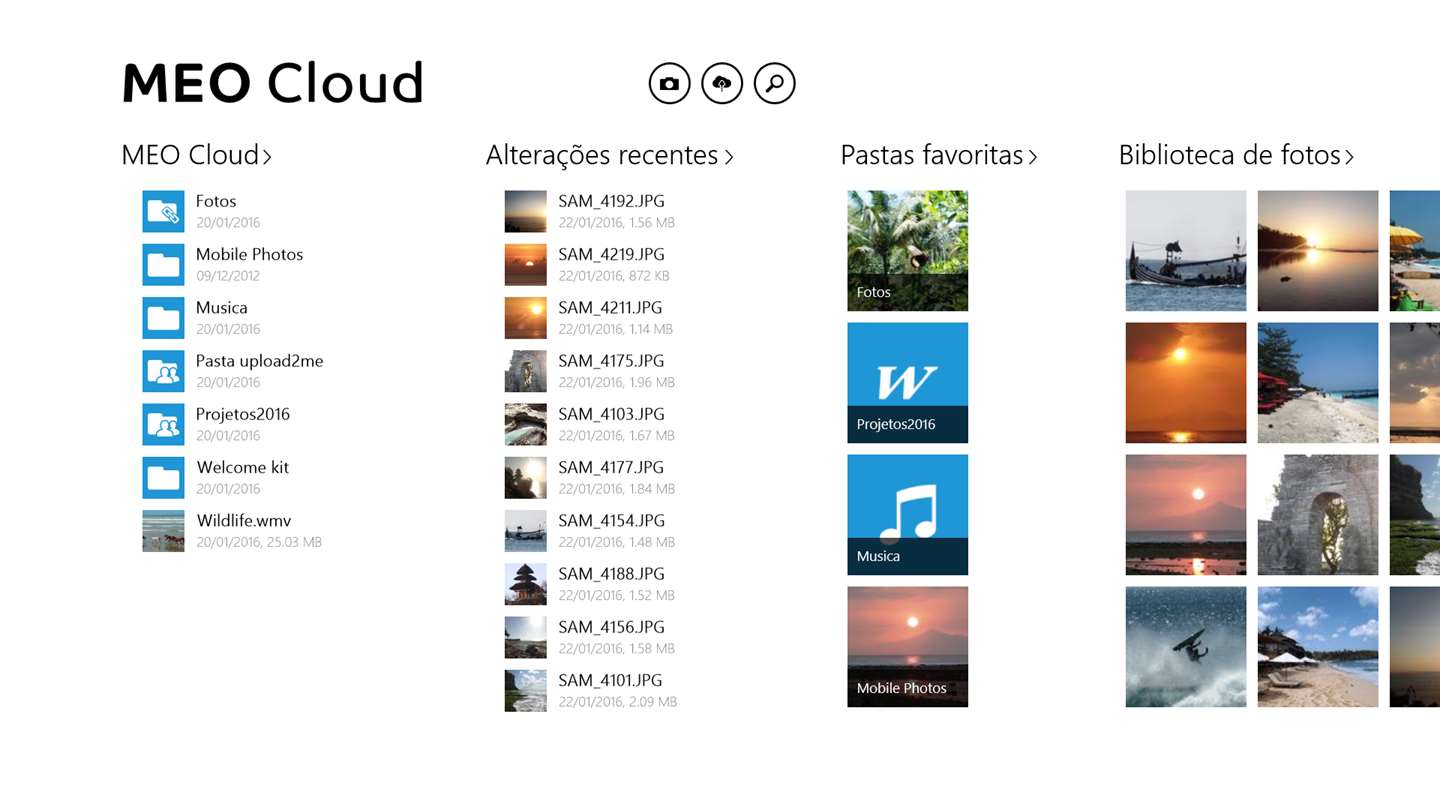Viewport: 1440px width, 810px height.
Task: Open the Projetos2016 shared folder icon
Action: click(x=163, y=424)
